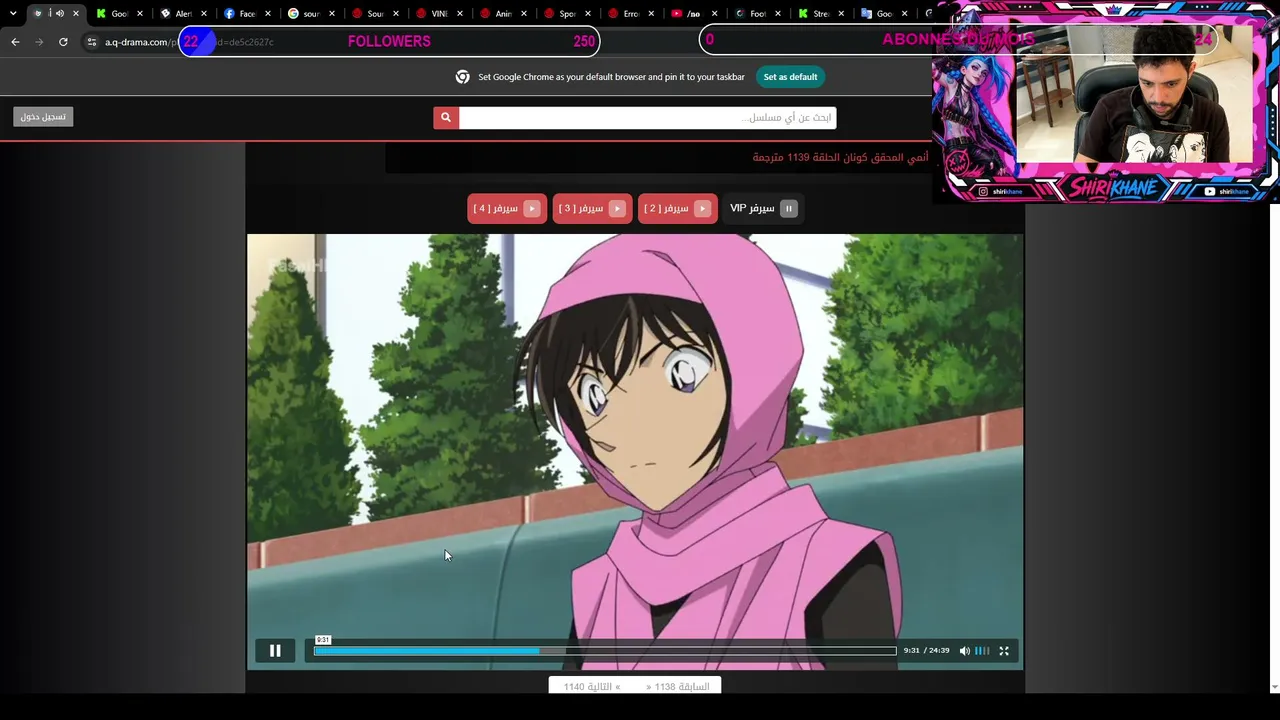Close the Facebook tab
Viewport: 1280px width, 720px height.
tap(267, 14)
